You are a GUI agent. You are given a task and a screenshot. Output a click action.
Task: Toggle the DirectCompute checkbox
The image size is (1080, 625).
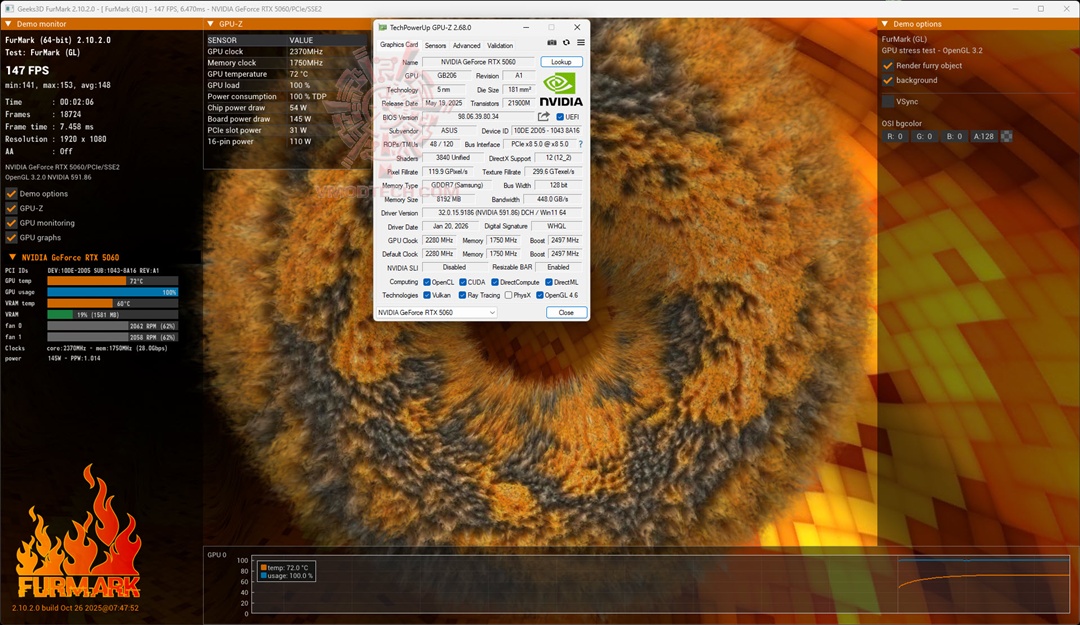[495, 282]
